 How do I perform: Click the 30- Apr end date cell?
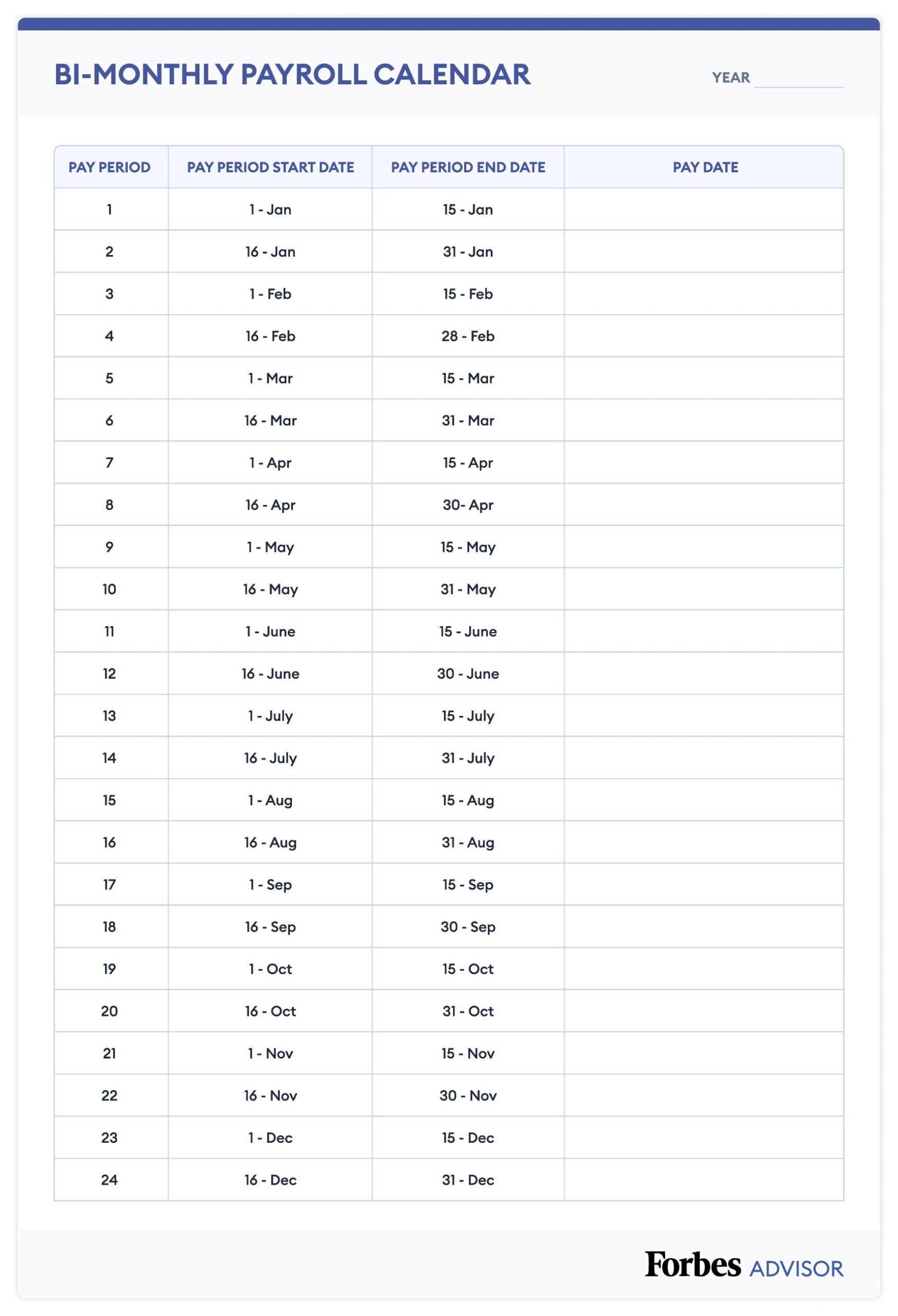pyautogui.click(x=468, y=505)
